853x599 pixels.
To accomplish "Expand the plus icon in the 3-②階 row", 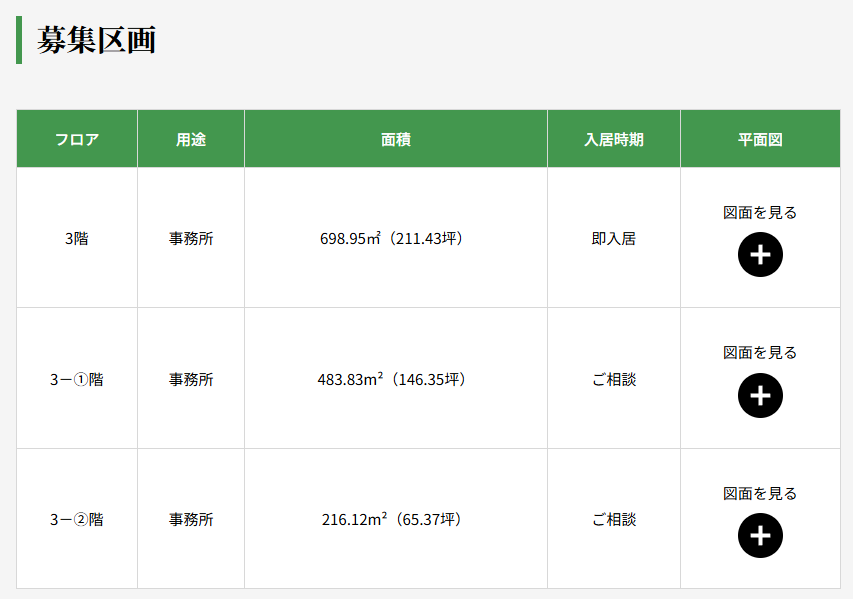I will tap(760, 536).
